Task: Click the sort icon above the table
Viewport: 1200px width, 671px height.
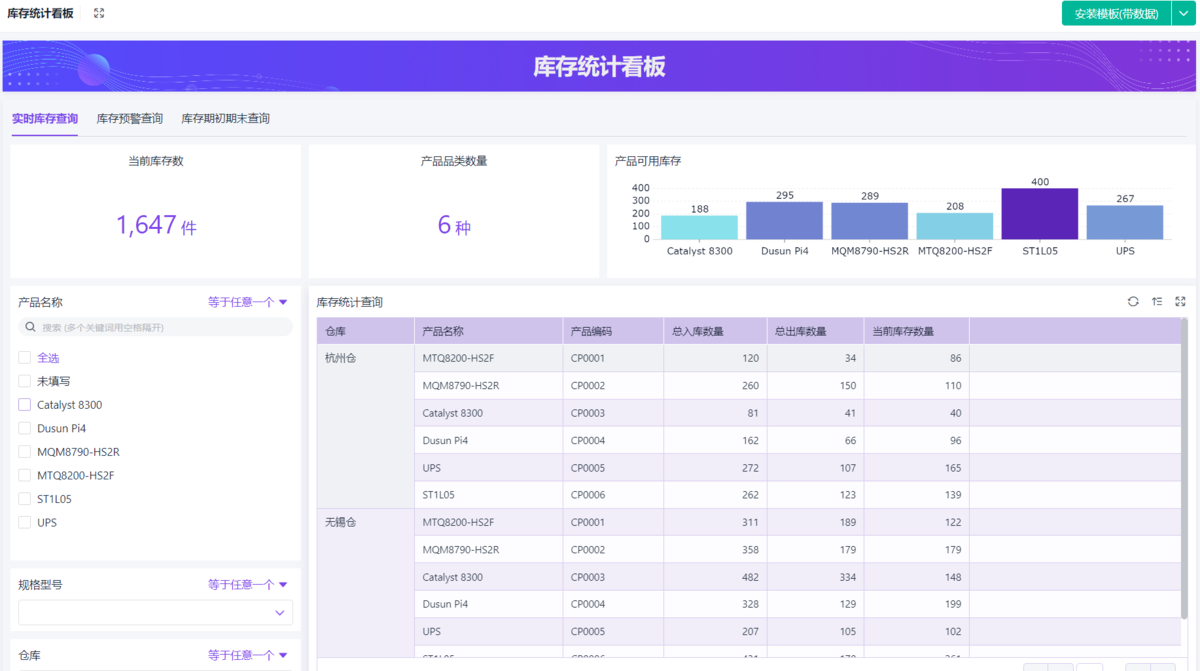Action: [x=1157, y=301]
